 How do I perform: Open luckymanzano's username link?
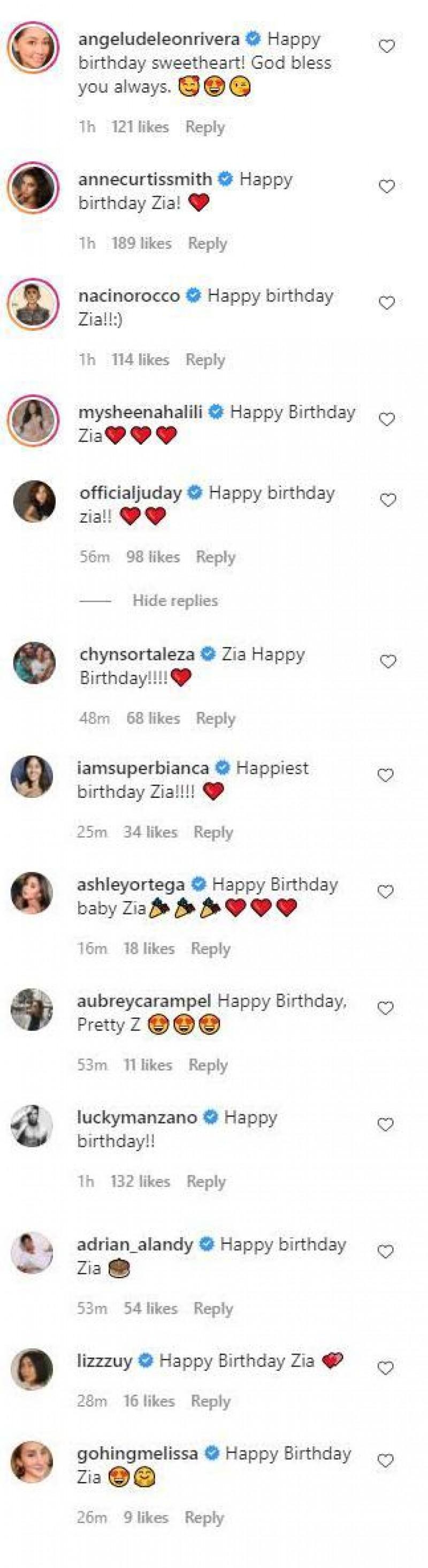(137, 1117)
